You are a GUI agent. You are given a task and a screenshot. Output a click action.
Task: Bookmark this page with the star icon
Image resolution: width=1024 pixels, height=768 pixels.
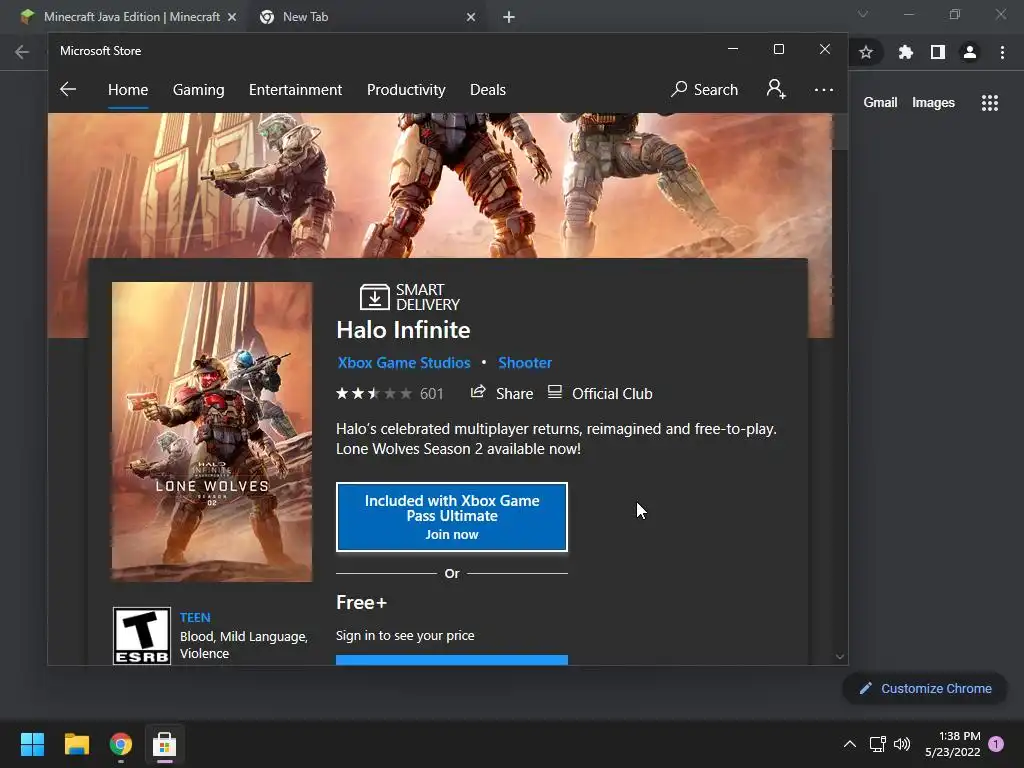point(866,52)
